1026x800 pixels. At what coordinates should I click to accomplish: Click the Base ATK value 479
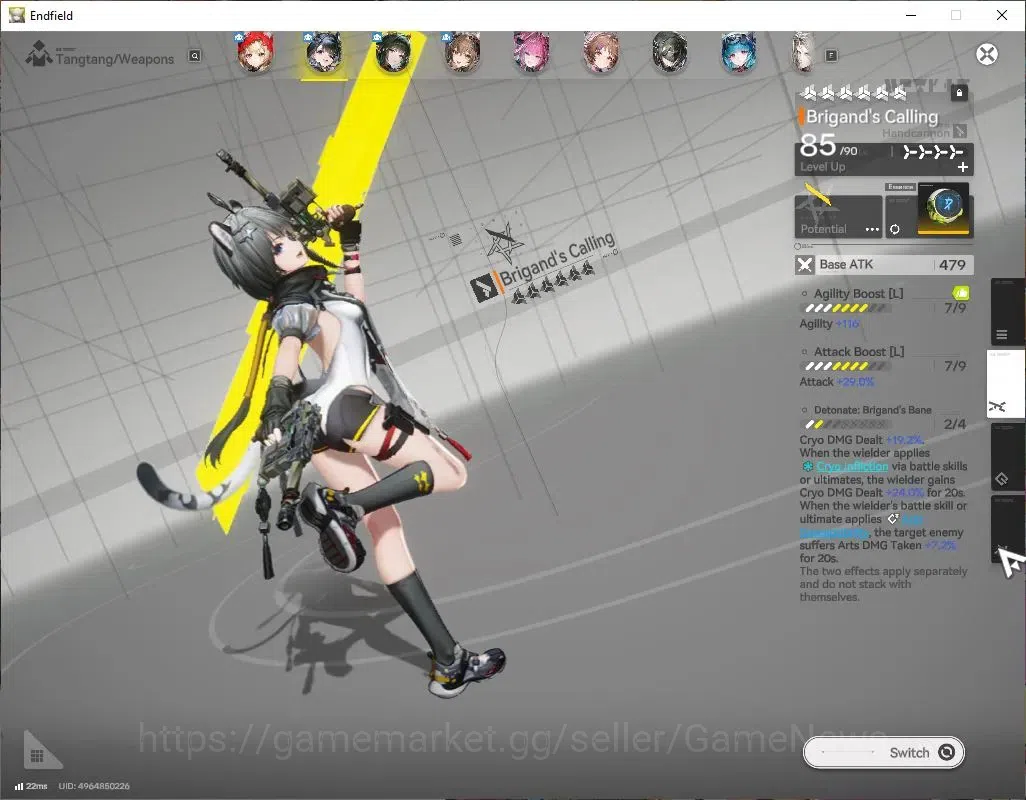click(952, 265)
